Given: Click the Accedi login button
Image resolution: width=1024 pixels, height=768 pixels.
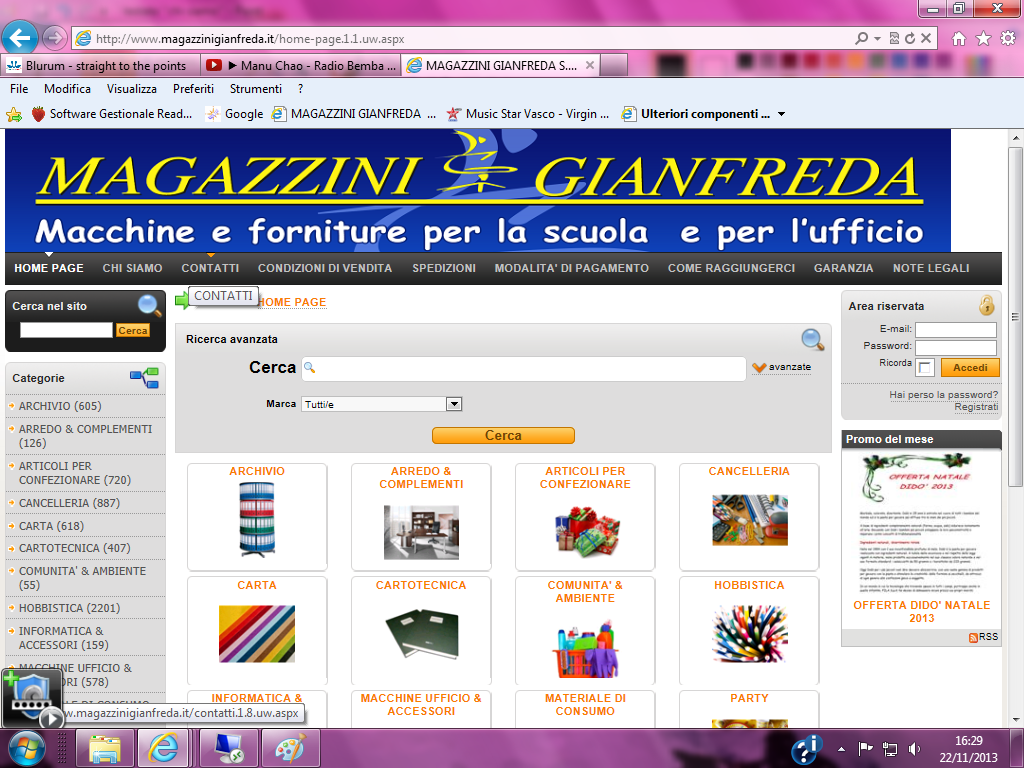Looking at the screenshot, I should pos(970,368).
